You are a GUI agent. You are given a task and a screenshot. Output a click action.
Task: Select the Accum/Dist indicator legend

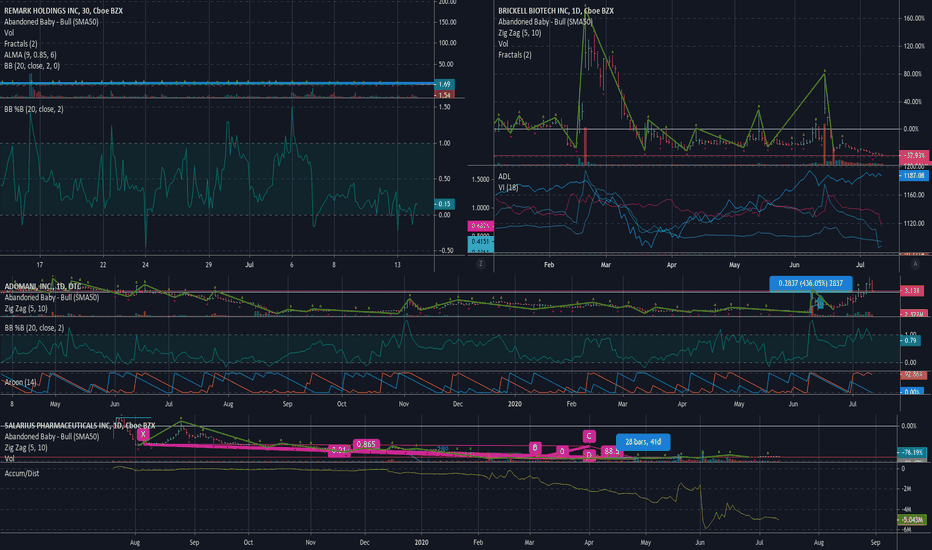coord(22,474)
